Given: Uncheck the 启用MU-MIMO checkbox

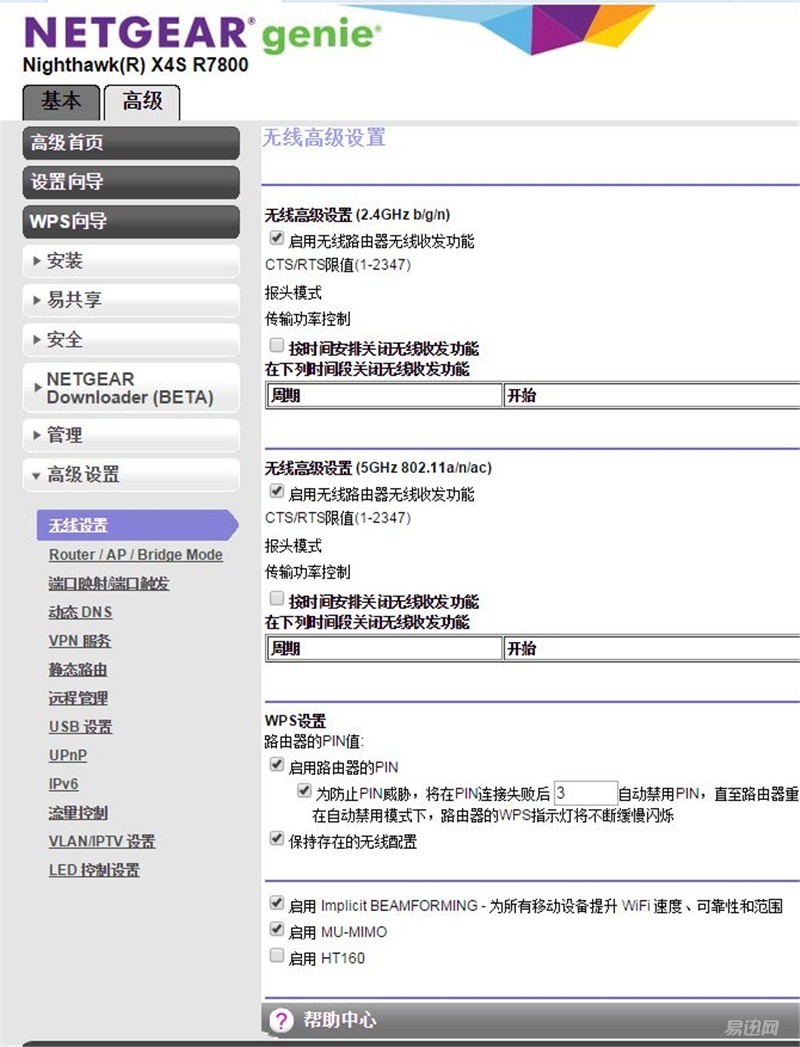Looking at the screenshot, I should point(276,929).
